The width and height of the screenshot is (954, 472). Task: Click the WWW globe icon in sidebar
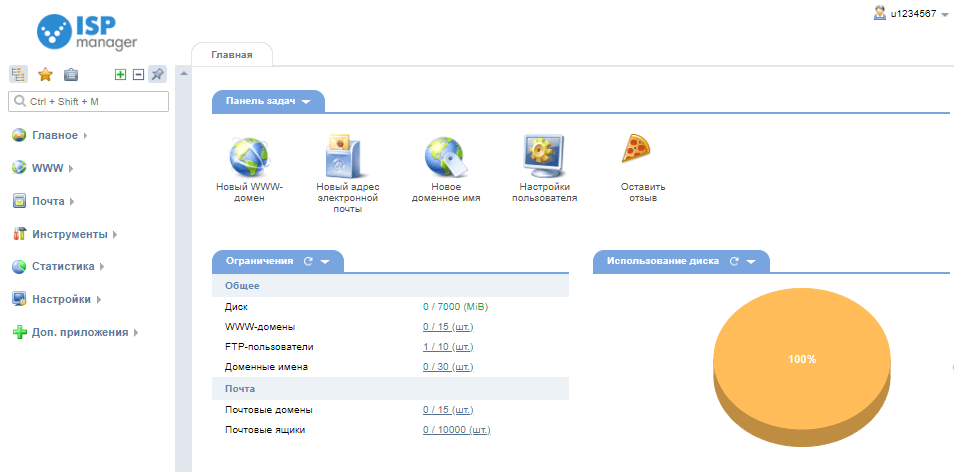19,168
